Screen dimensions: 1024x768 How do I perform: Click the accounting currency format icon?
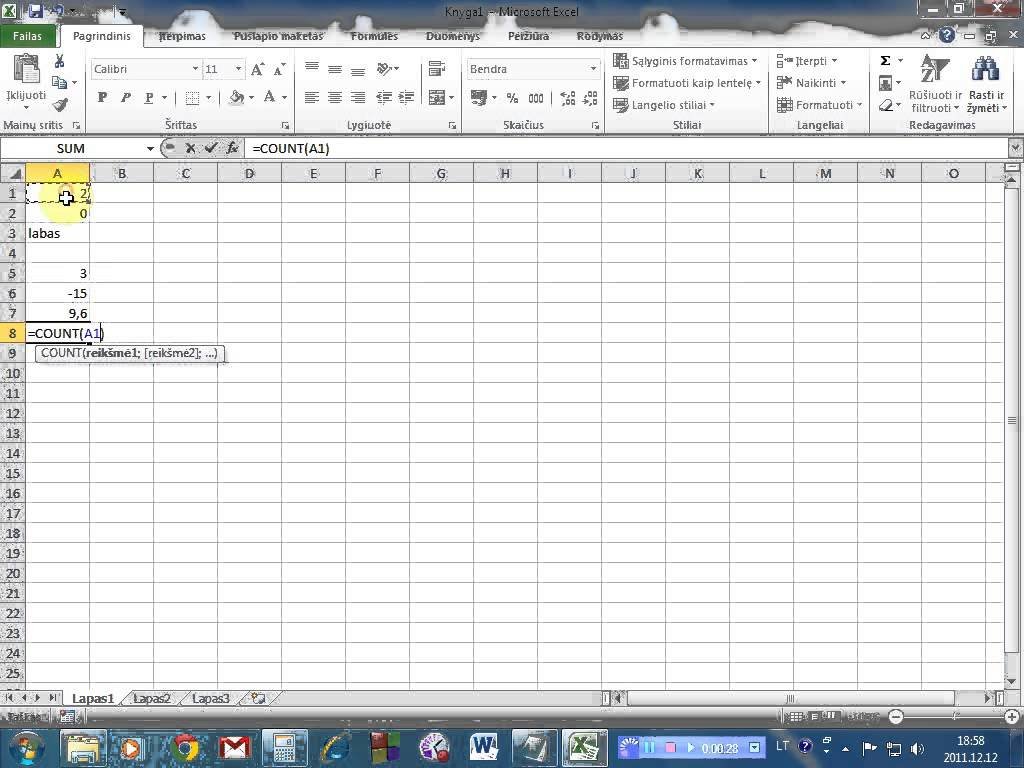click(x=479, y=98)
